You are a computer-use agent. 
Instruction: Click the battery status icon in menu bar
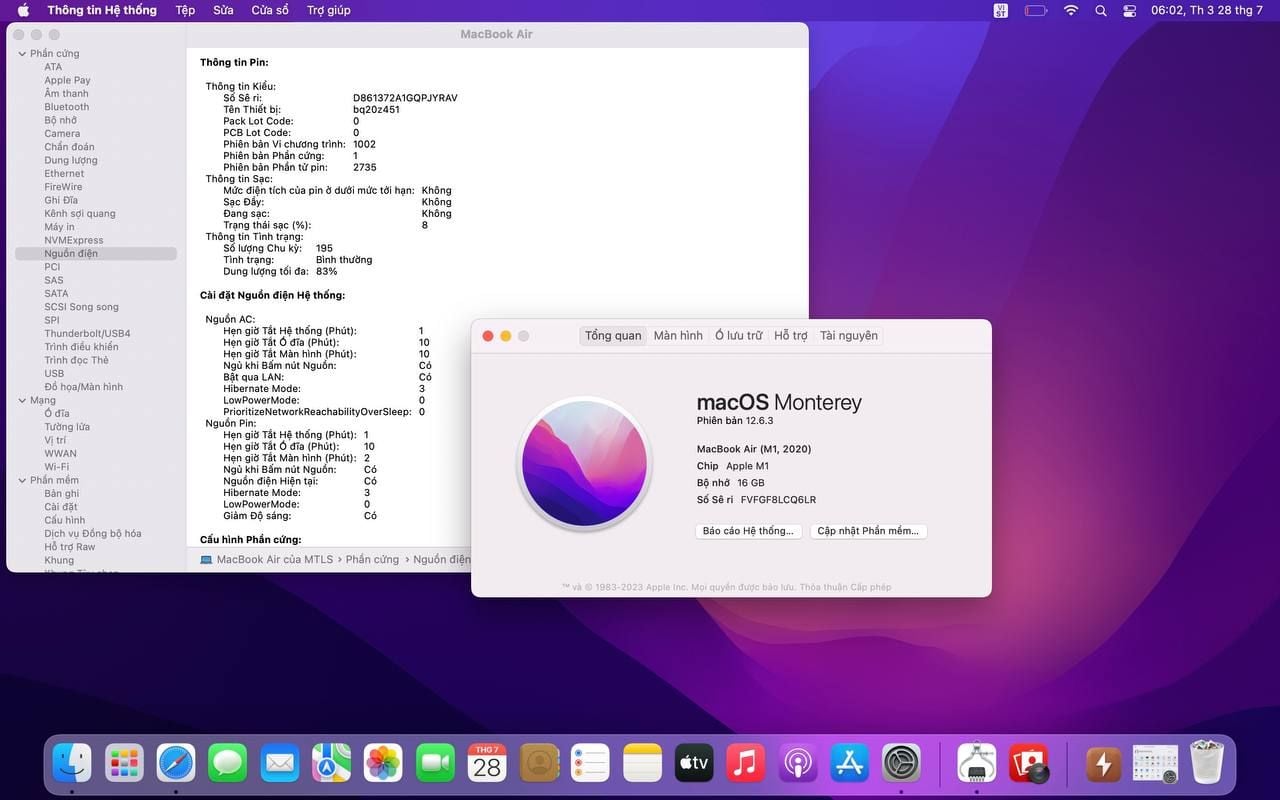tap(1035, 10)
